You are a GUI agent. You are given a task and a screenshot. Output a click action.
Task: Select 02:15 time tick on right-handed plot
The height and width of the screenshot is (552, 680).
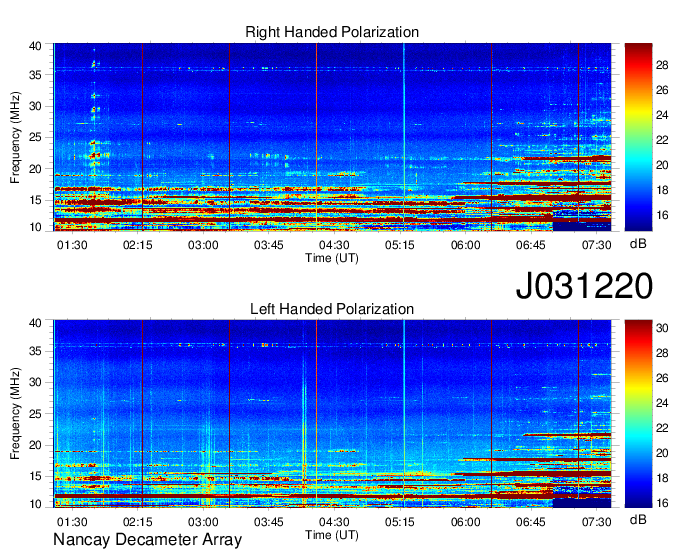[137, 245]
